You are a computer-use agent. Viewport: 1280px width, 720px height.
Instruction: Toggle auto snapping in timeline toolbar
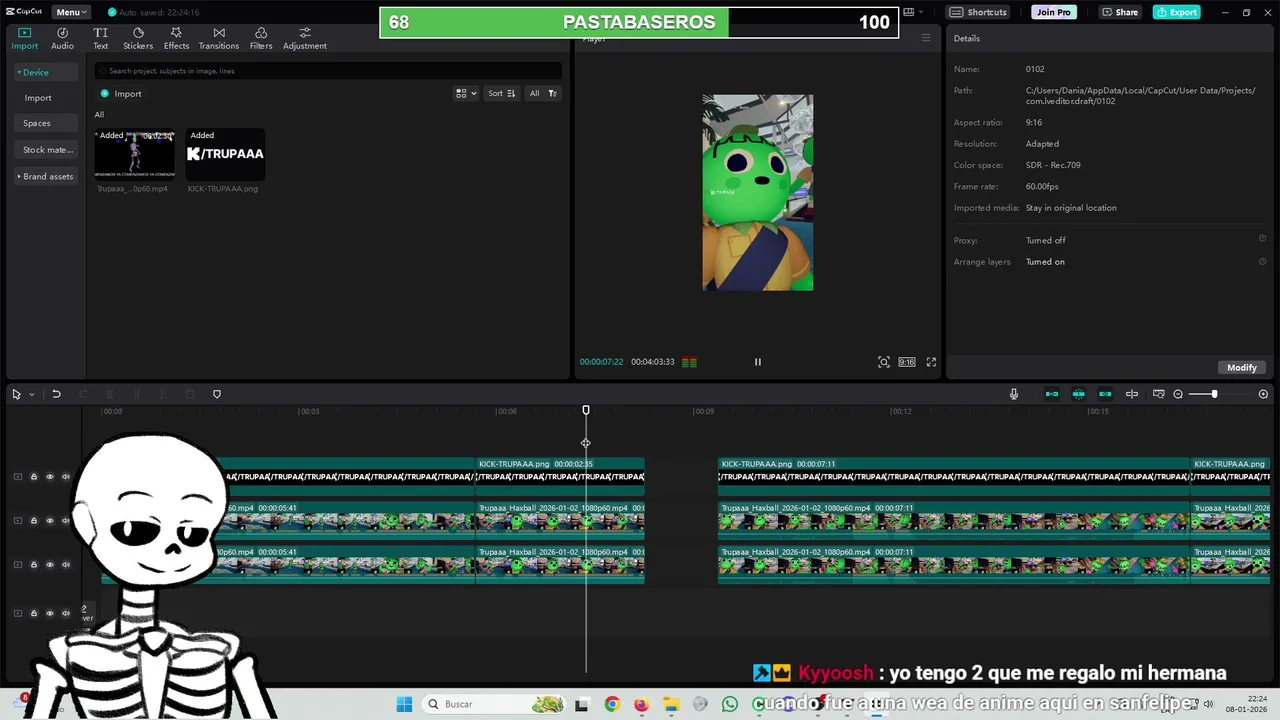[x=1079, y=394]
